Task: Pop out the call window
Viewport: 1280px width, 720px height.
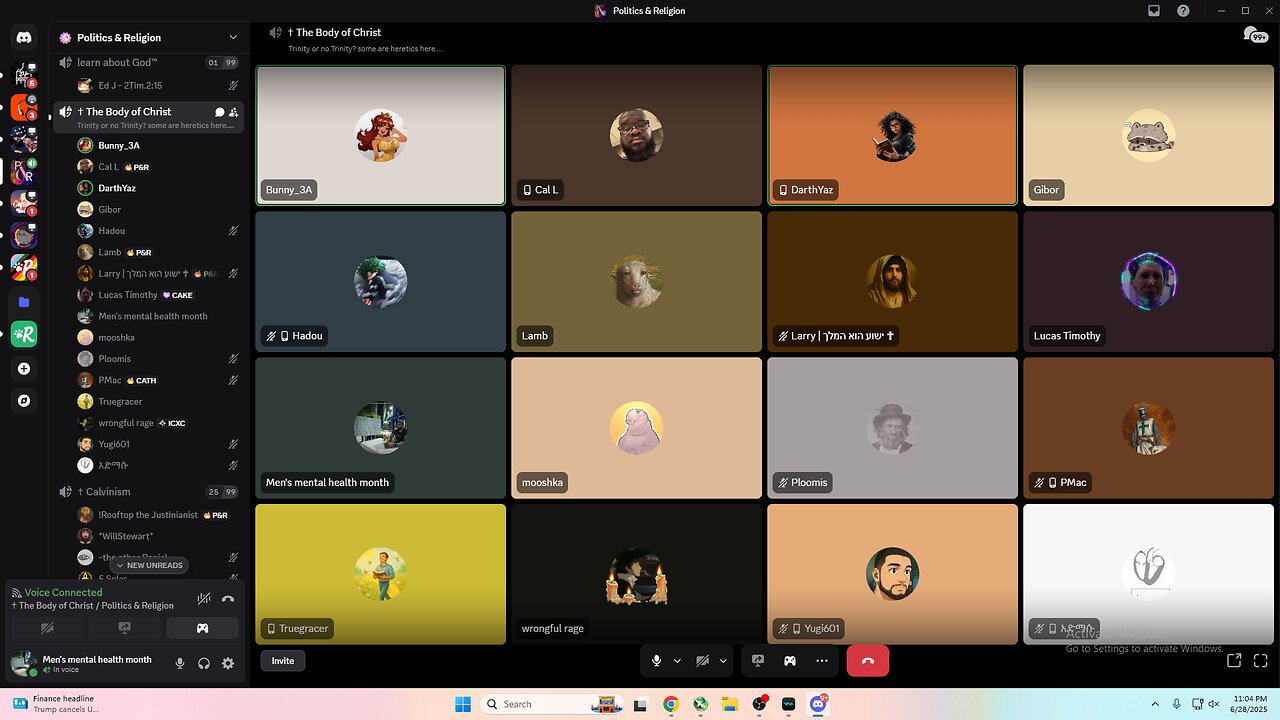Action: tap(1234, 660)
